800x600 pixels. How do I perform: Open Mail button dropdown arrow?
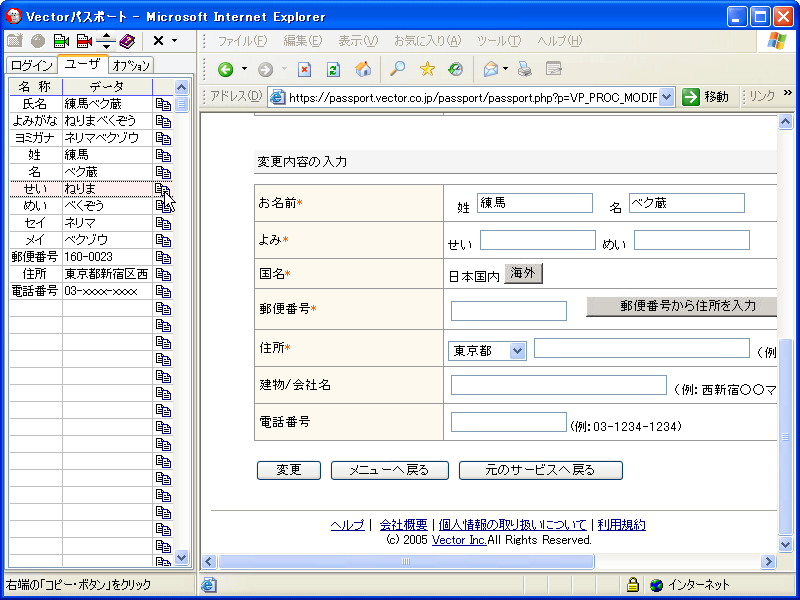tap(506, 69)
